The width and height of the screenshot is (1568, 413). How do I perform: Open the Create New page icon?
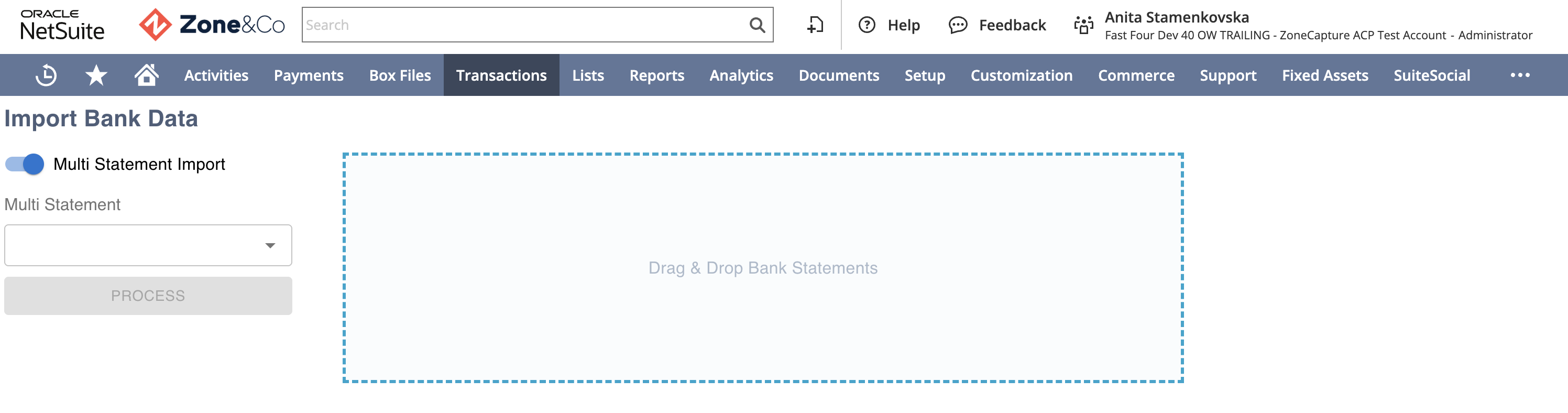[x=815, y=25]
